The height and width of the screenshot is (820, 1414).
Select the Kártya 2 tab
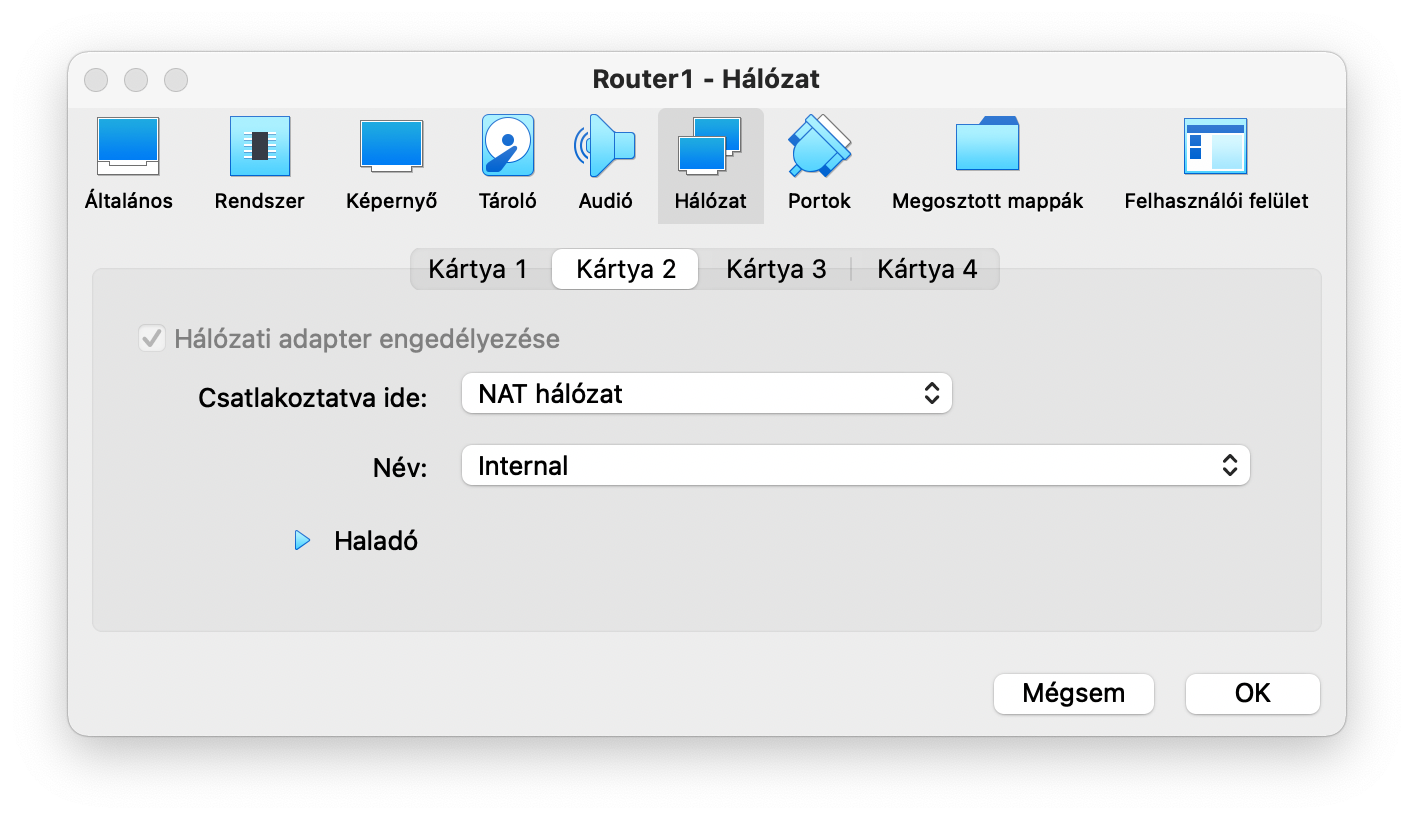coord(626,269)
